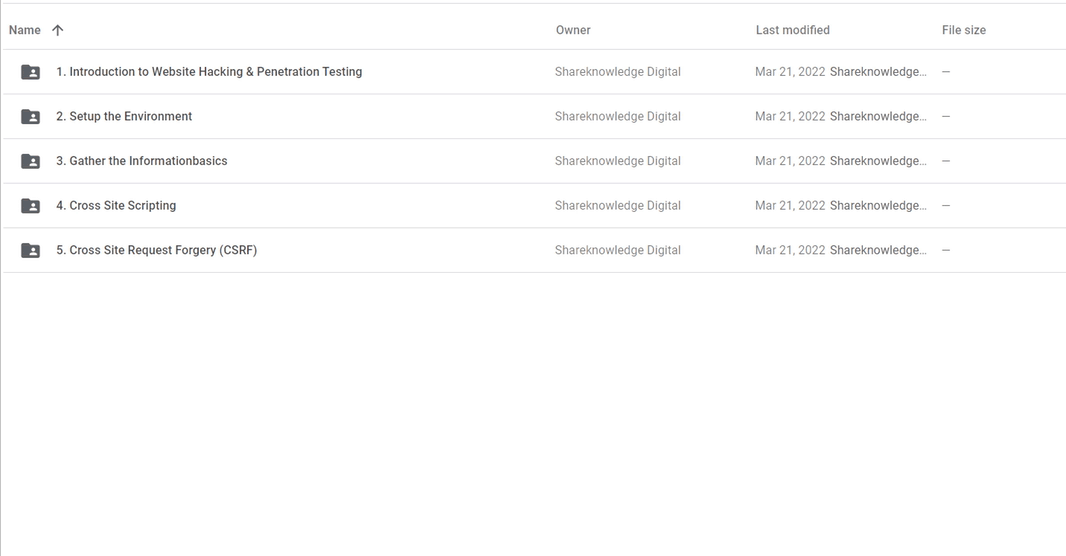The height and width of the screenshot is (556, 1066).
Task: Click the modified date of Gather the Informationbasics
Action: point(790,161)
